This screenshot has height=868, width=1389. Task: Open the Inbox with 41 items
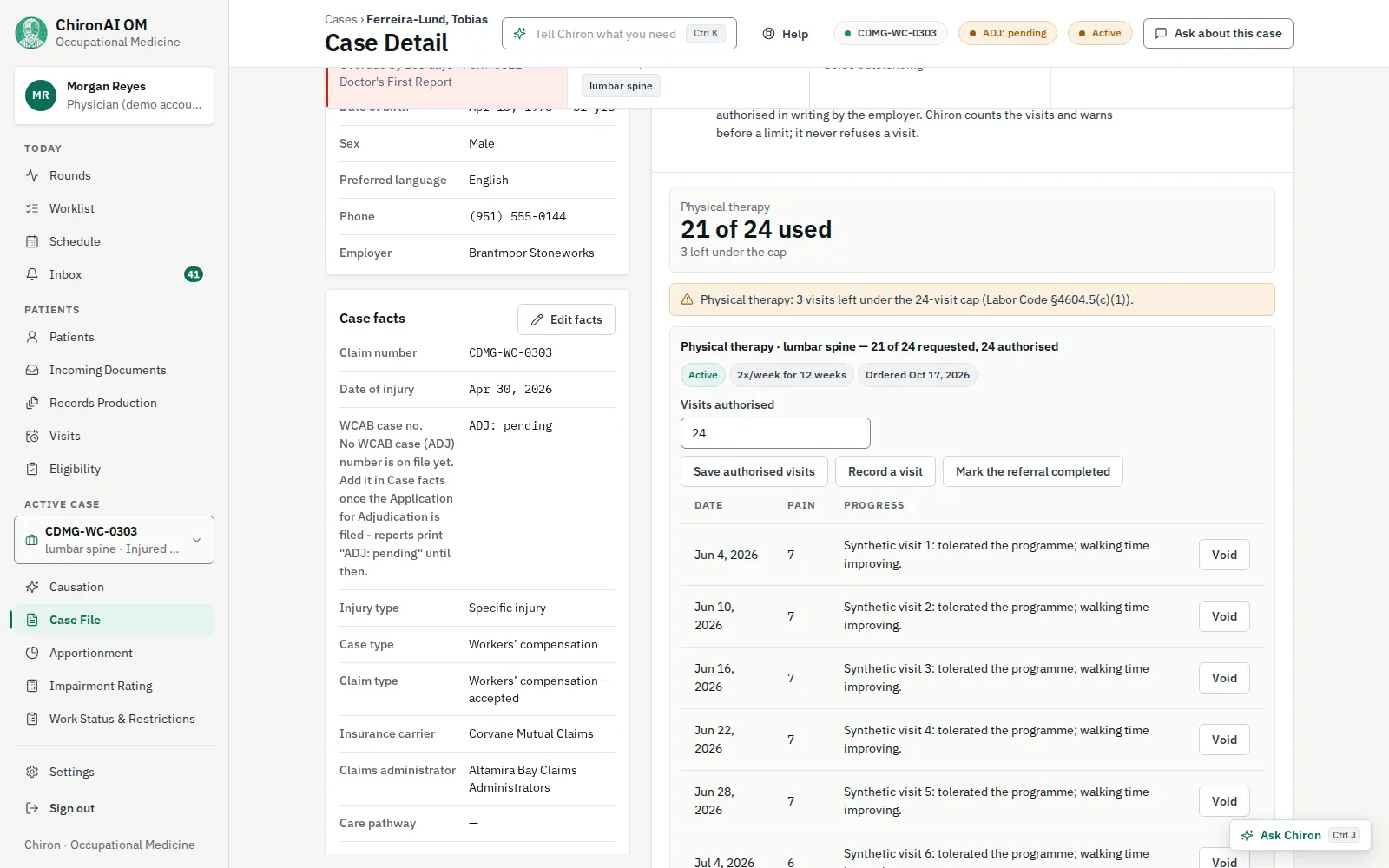pyautogui.click(x=114, y=274)
